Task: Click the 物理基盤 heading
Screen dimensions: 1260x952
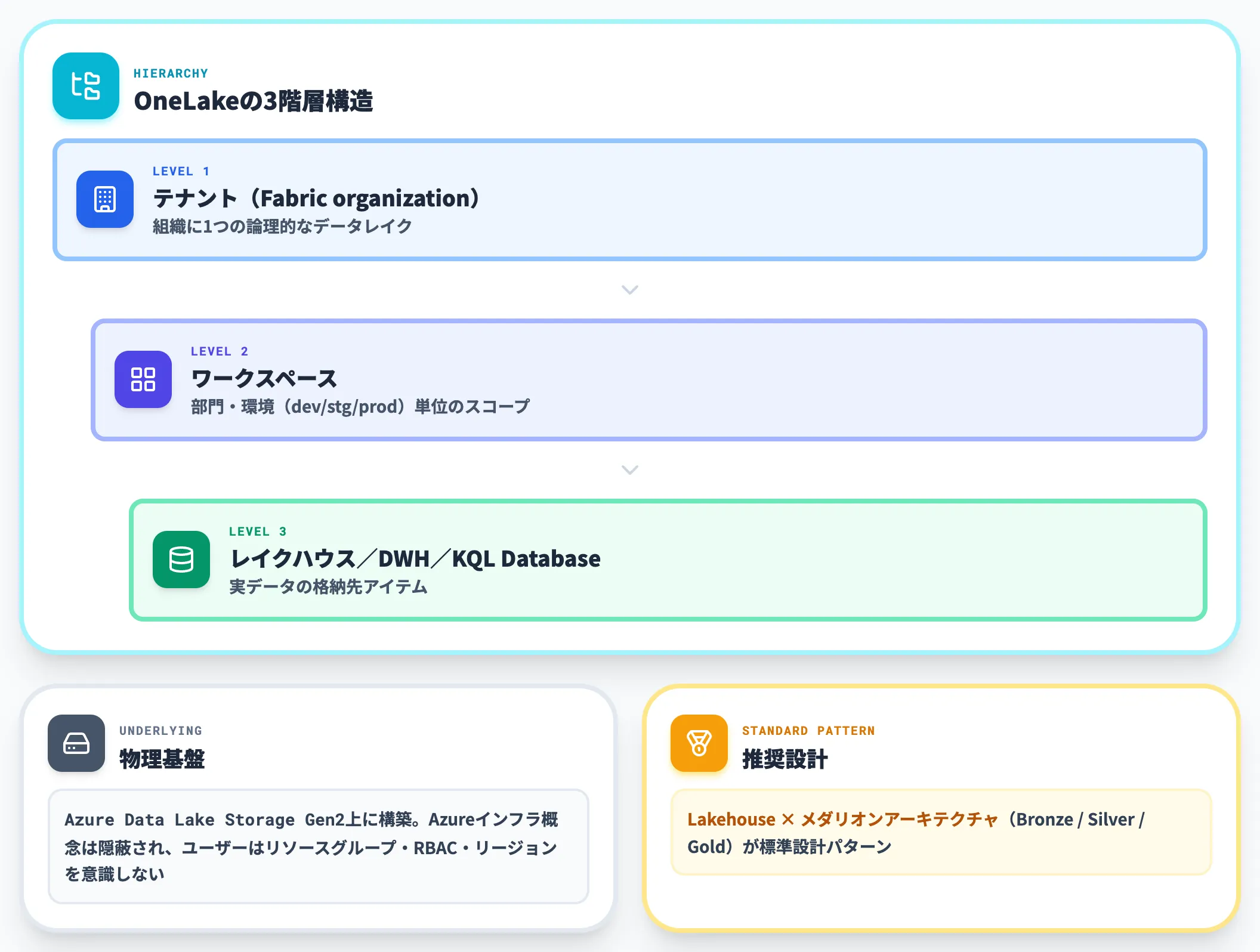Action: click(x=162, y=759)
